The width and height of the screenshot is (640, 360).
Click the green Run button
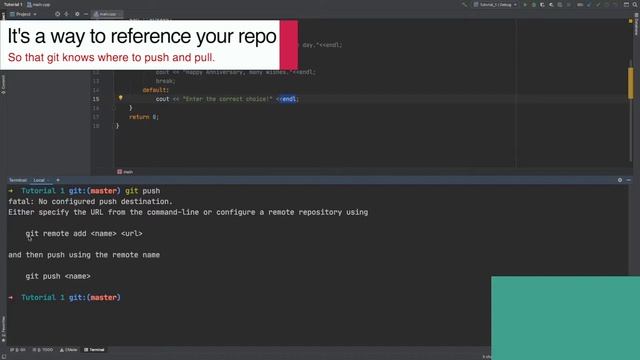click(x=525, y=4)
